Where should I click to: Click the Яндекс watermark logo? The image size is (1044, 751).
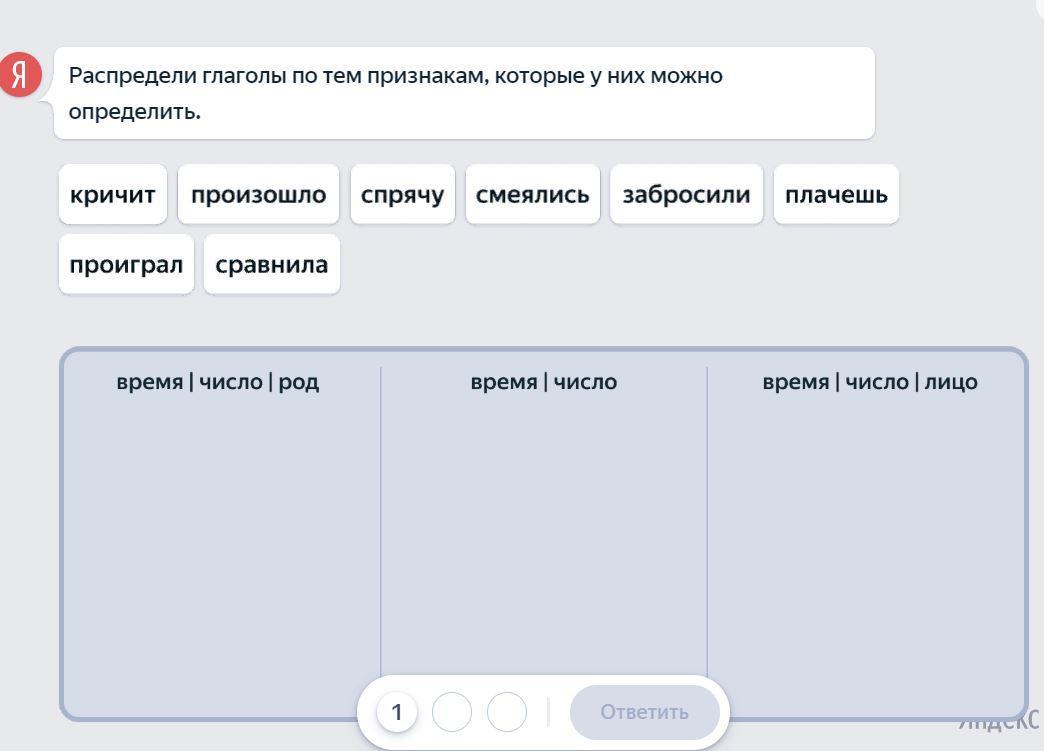(1000, 722)
